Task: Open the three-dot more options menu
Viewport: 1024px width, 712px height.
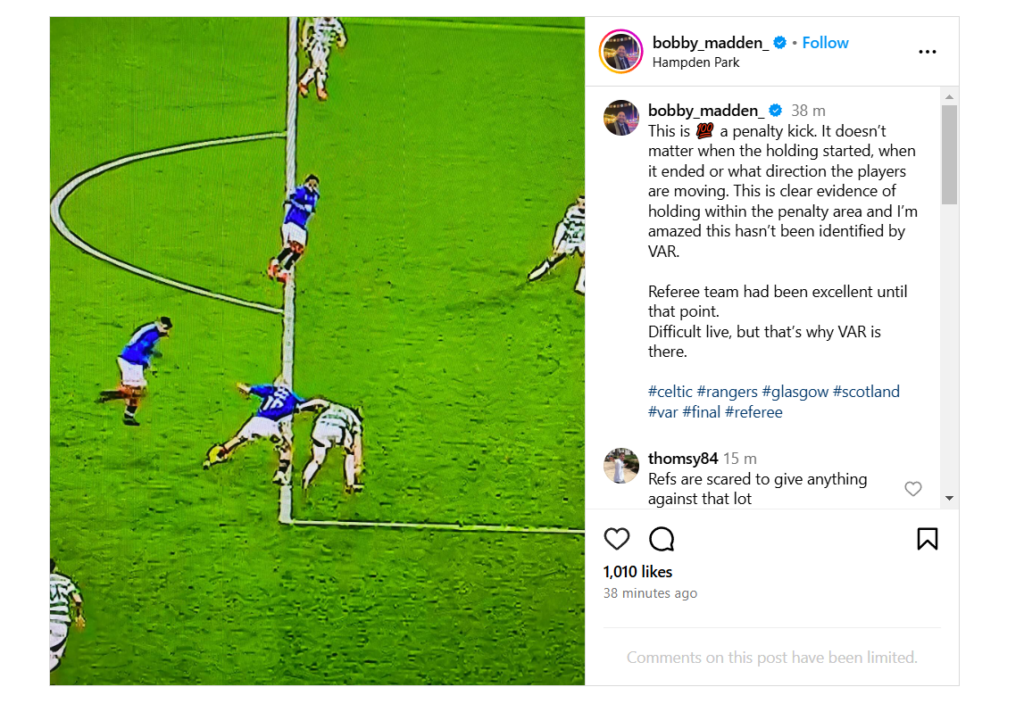Action: pos(927,52)
